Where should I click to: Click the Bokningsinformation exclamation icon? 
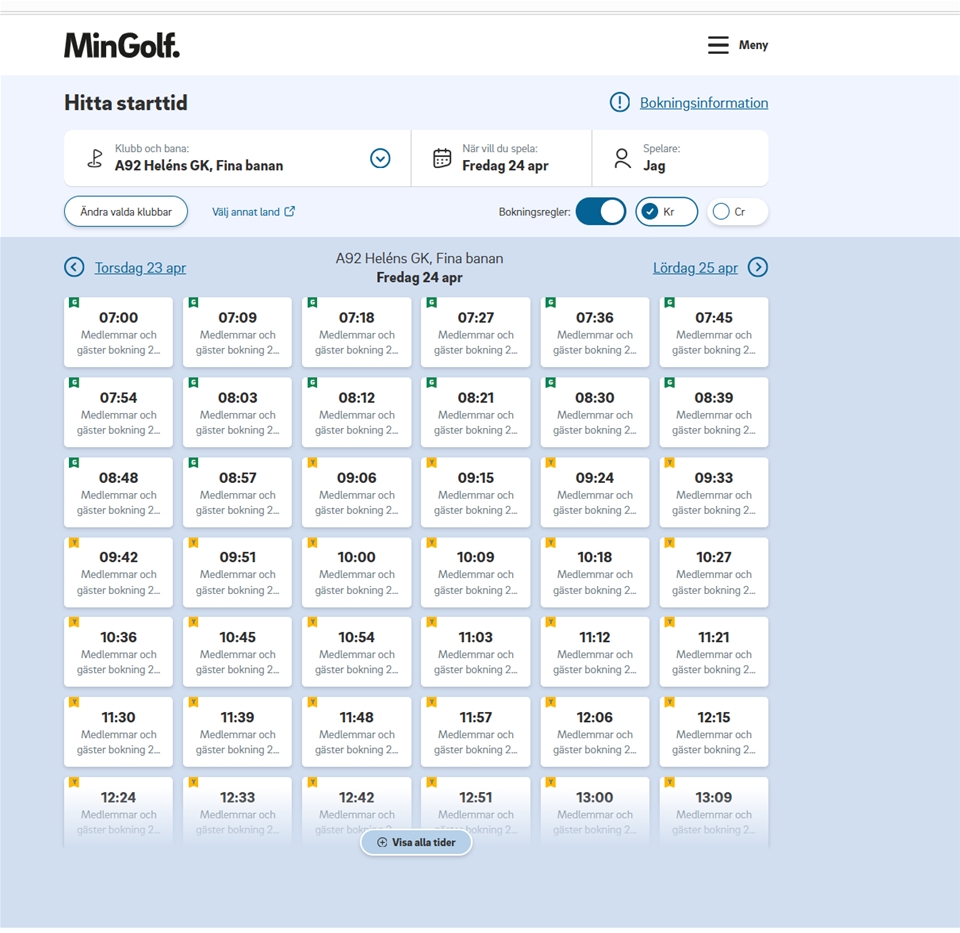click(x=620, y=103)
